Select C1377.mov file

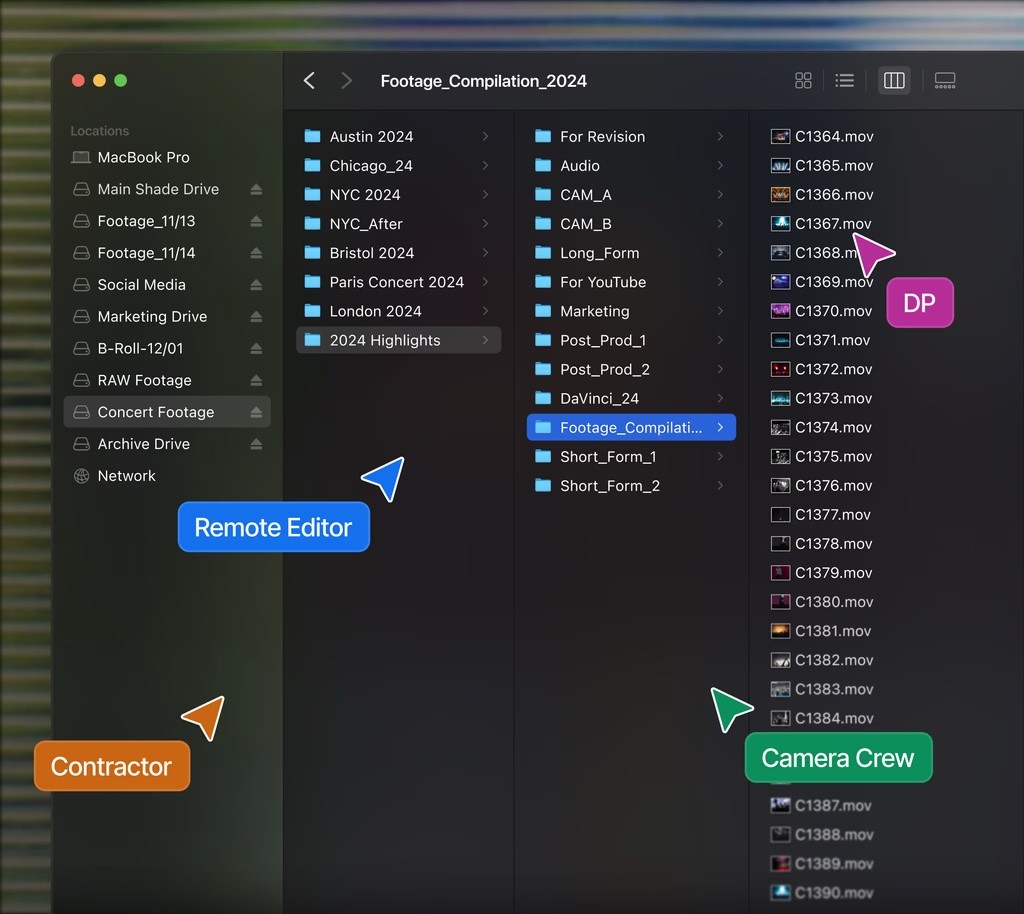point(822,514)
